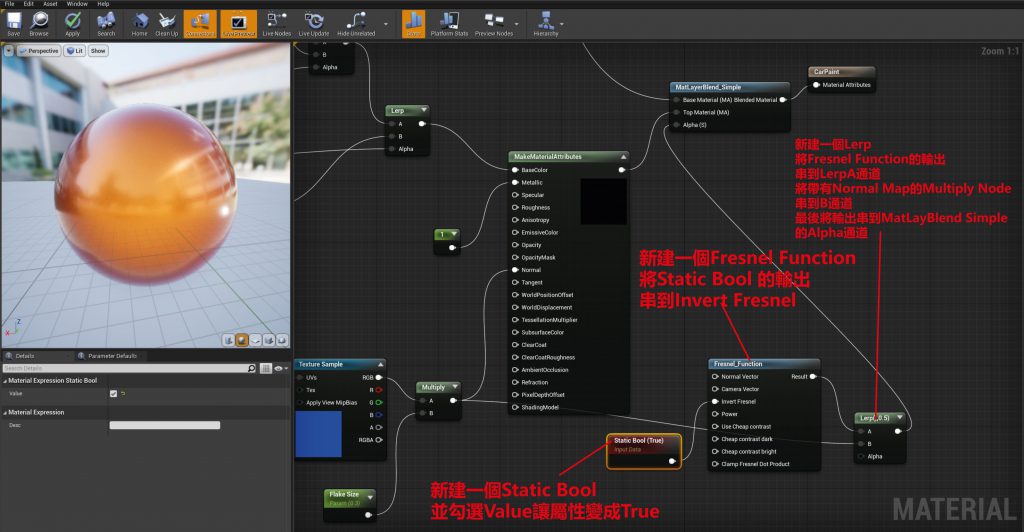Click the Search toolbar icon
Screen dimensions: 1024x532
tap(106, 22)
